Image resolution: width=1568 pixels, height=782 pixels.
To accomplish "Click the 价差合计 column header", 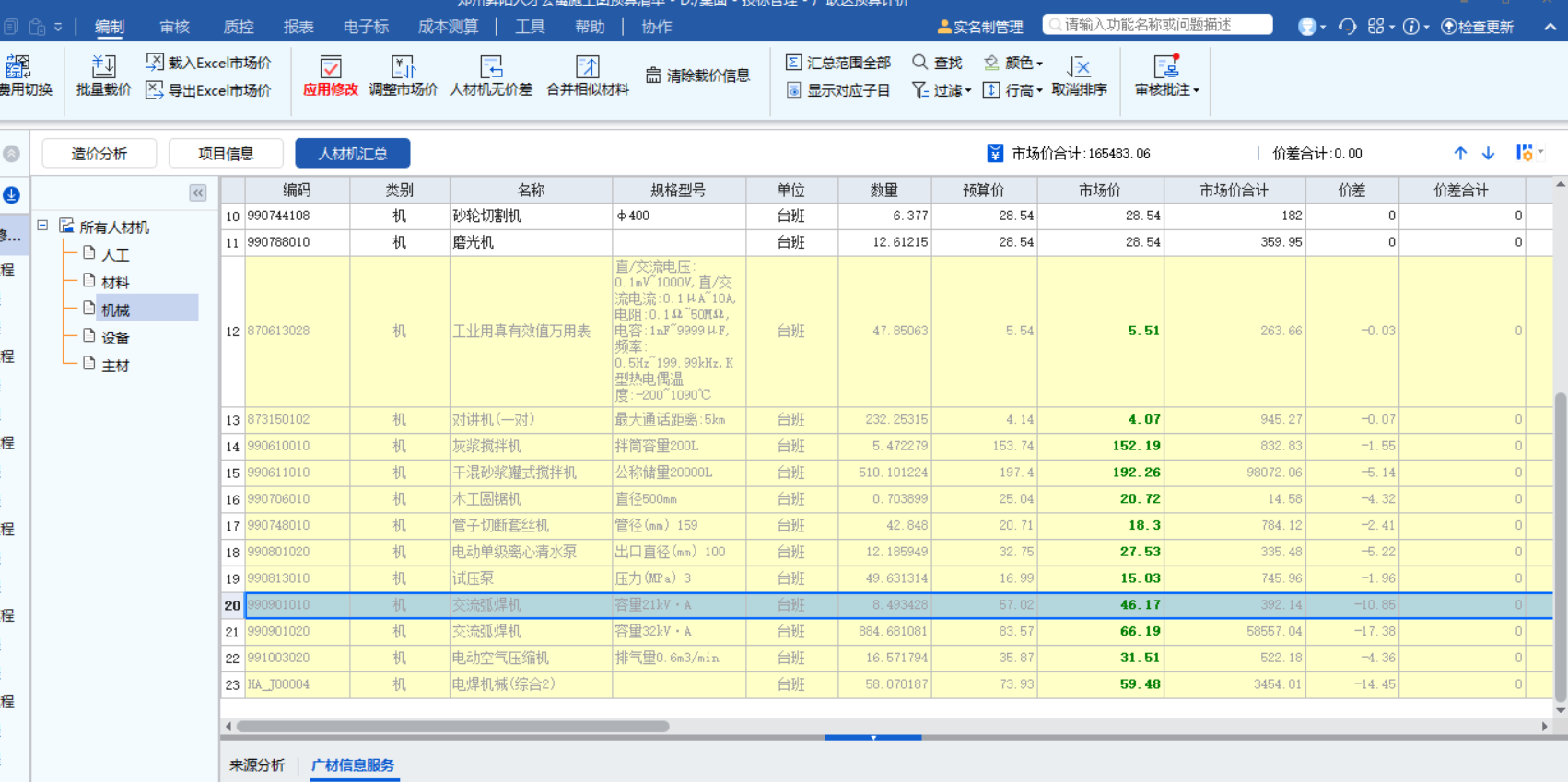I will click(x=1461, y=190).
